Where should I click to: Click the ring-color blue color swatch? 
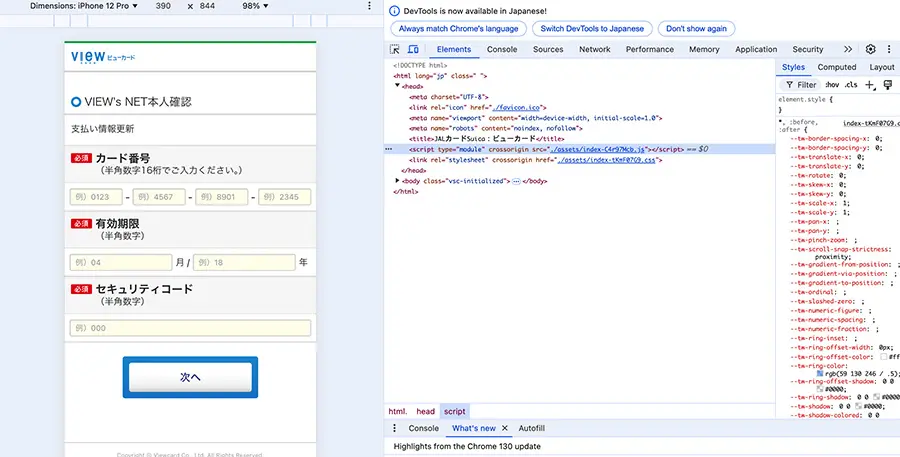pos(820,374)
